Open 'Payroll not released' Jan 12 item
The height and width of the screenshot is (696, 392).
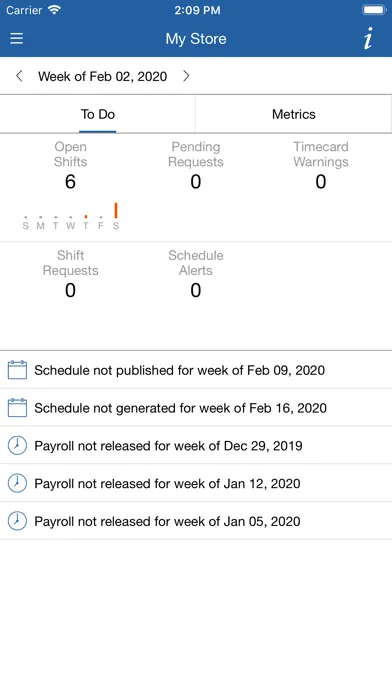pyautogui.click(x=196, y=483)
